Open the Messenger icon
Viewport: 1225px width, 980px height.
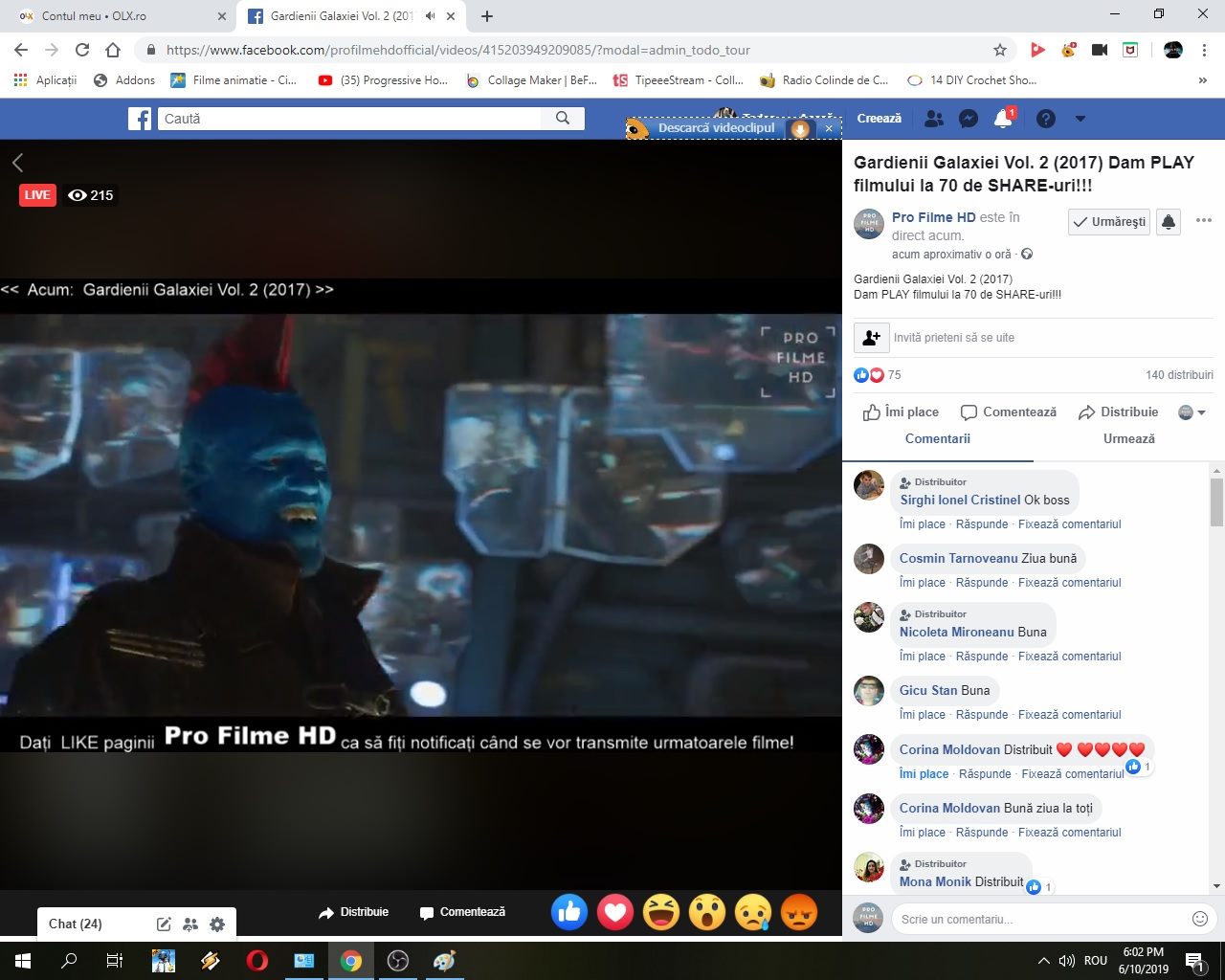point(969,119)
